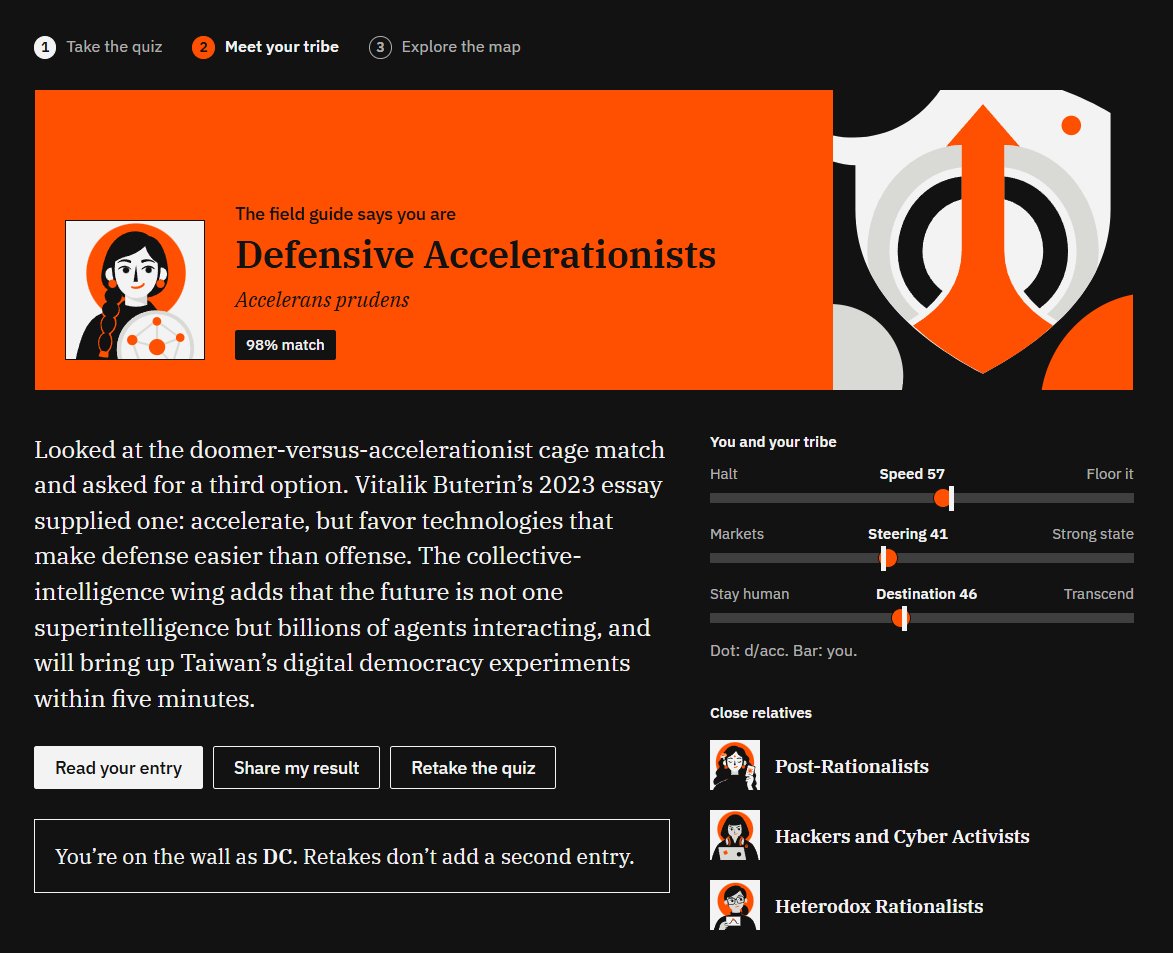Click the Transcend axis label
The width and height of the screenshot is (1173, 953).
[x=1098, y=593]
